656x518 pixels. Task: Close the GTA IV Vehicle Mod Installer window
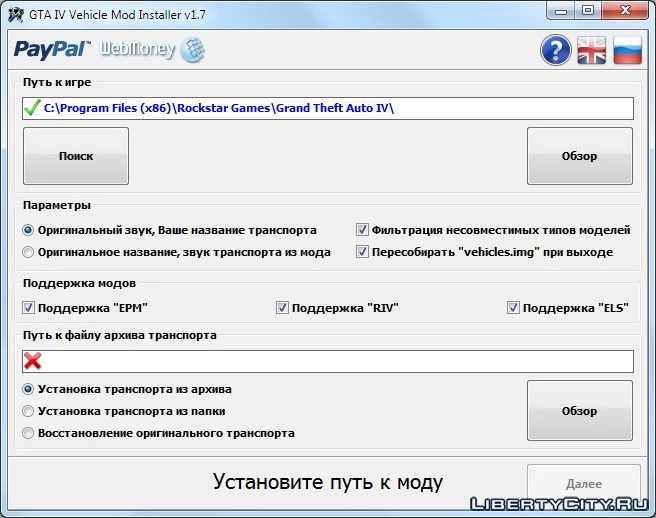coord(625,11)
